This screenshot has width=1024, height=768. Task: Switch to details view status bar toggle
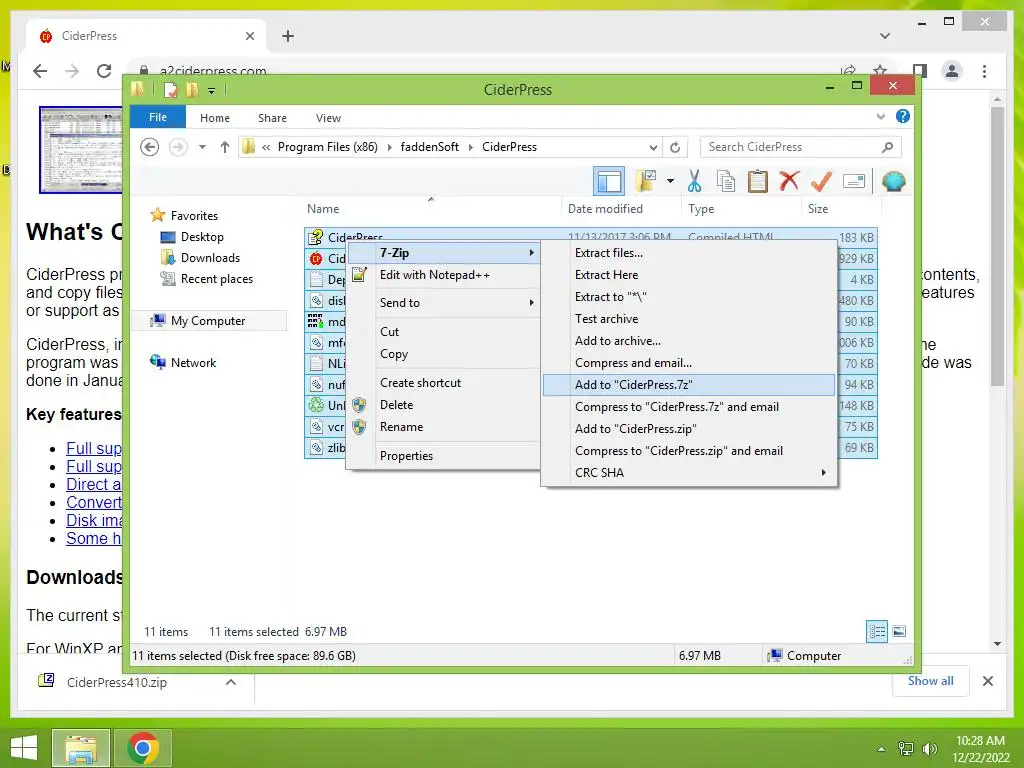click(877, 631)
